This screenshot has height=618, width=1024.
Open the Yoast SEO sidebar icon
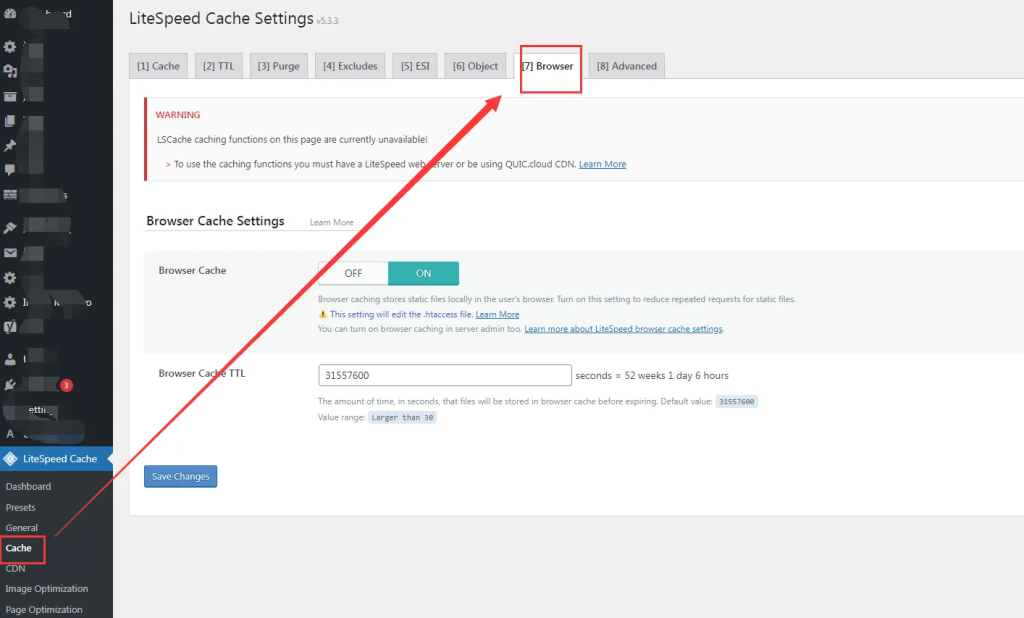(x=10, y=327)
